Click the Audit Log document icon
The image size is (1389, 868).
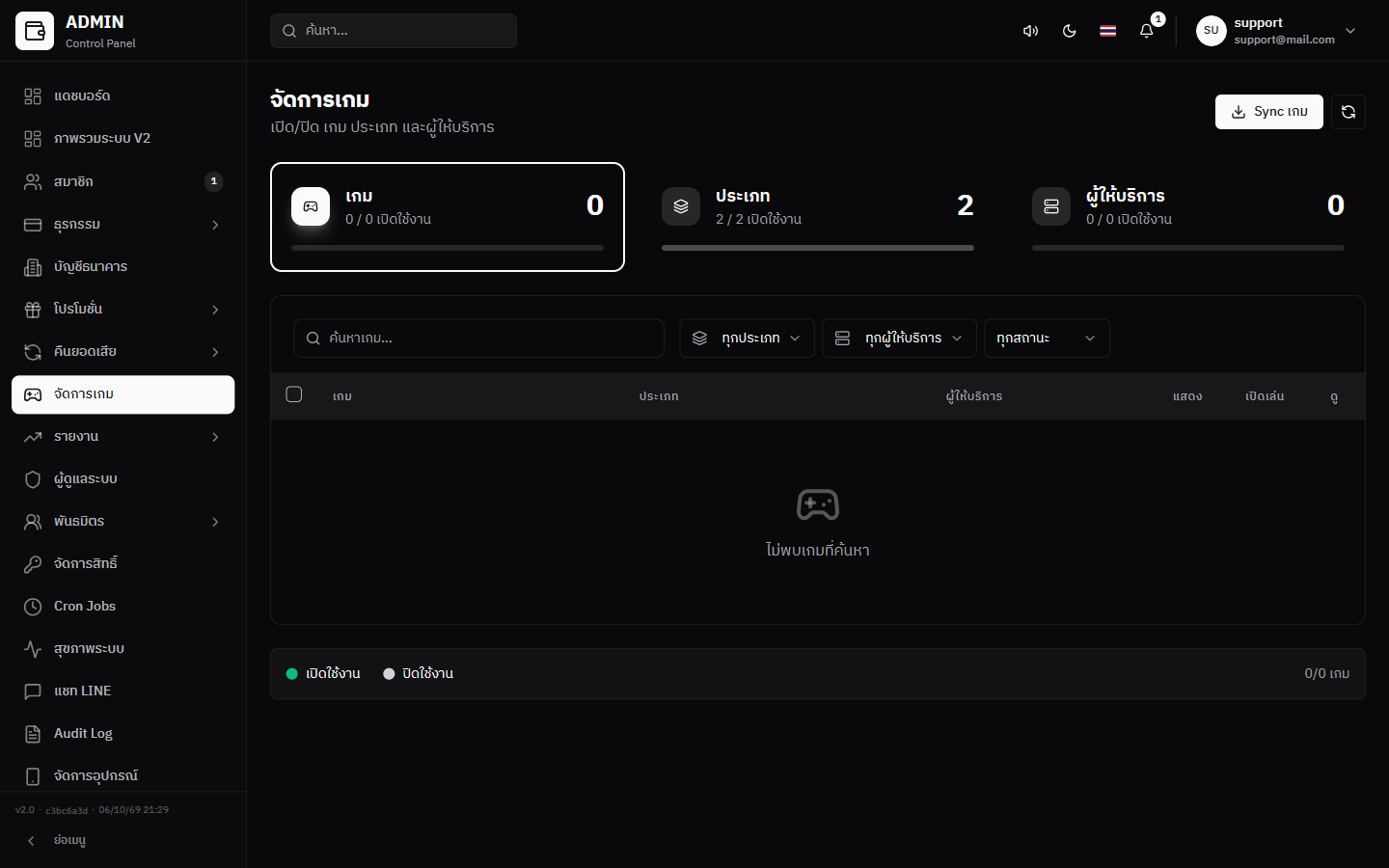33,734
